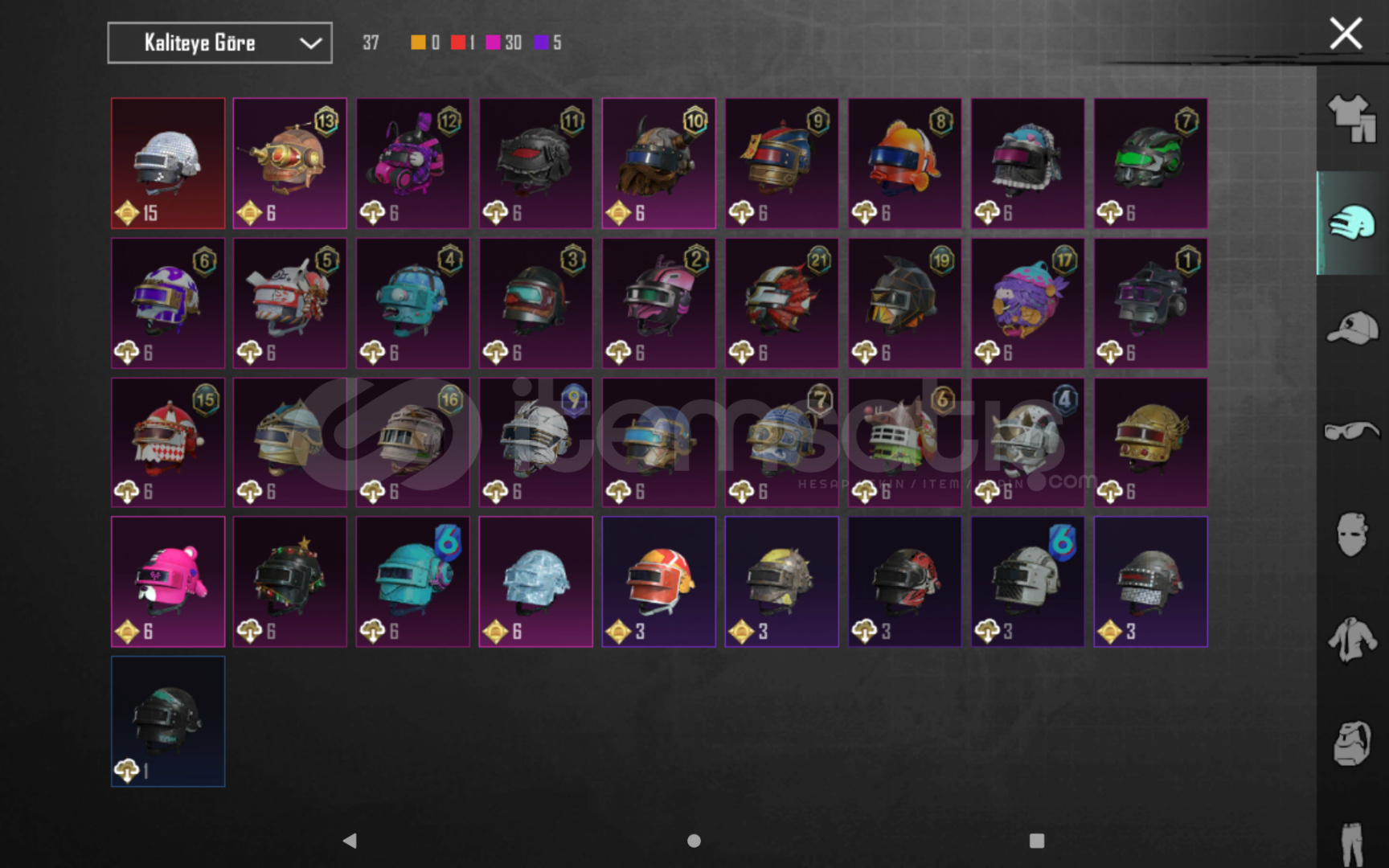This screenshot has height=868, width=1389.
Task: Select the glittery disco helmet thumbnail
Action: pyautogui.click(x=168, y=163)
